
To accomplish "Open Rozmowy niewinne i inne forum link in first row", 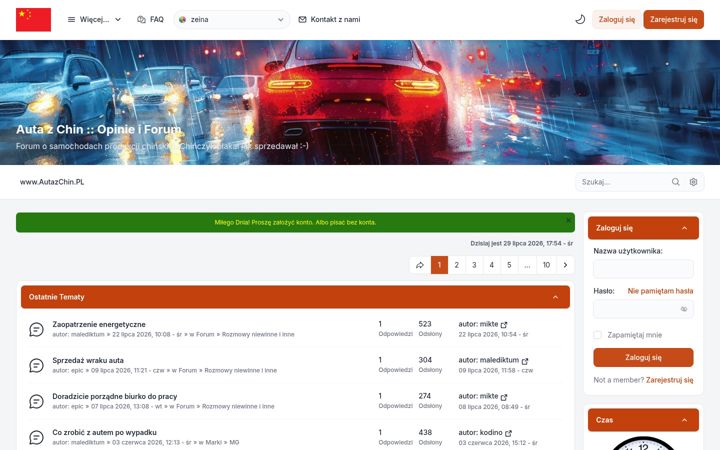I will [x=258, y=334].
